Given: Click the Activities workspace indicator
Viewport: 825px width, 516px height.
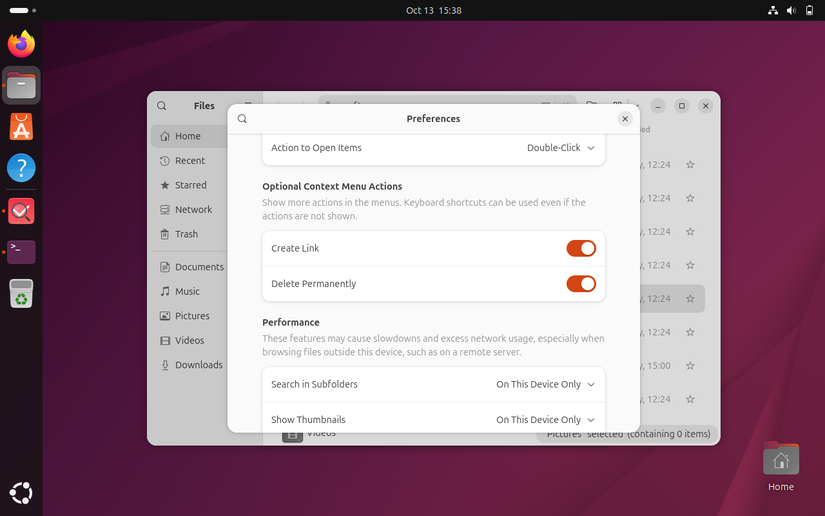Looking at the screenshot, I should [x=23, y=11].
